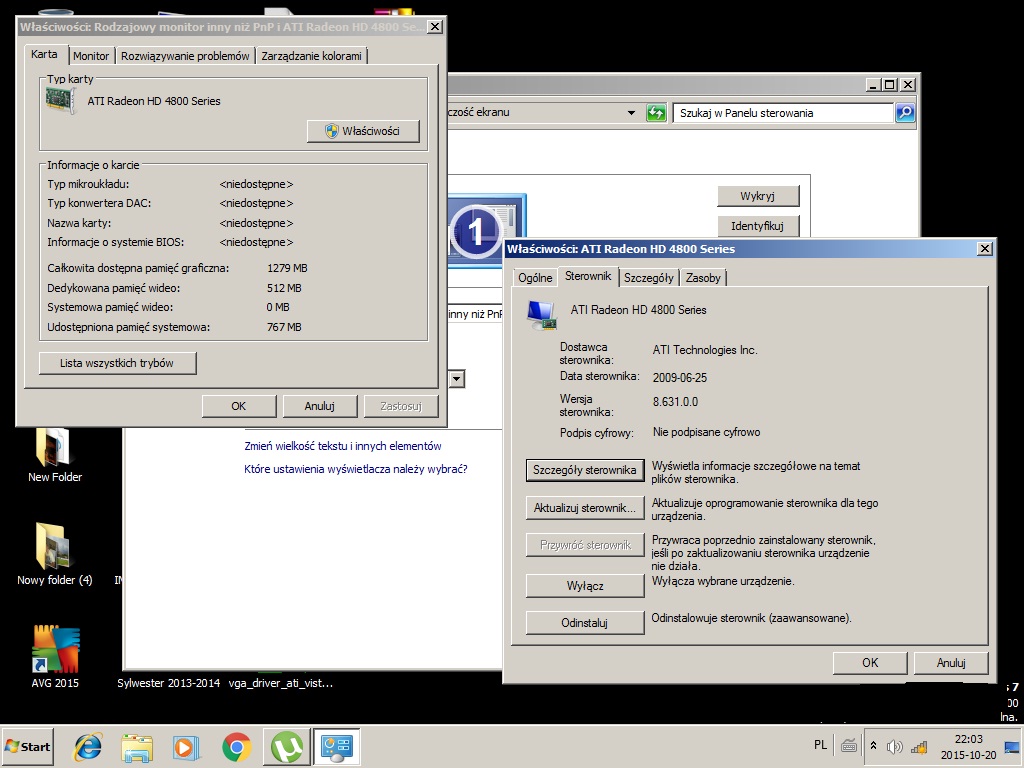Close the ATI Radeon HD 4800 properties dialog
The height and width of the screenshot is (768, 1024).
985,249
